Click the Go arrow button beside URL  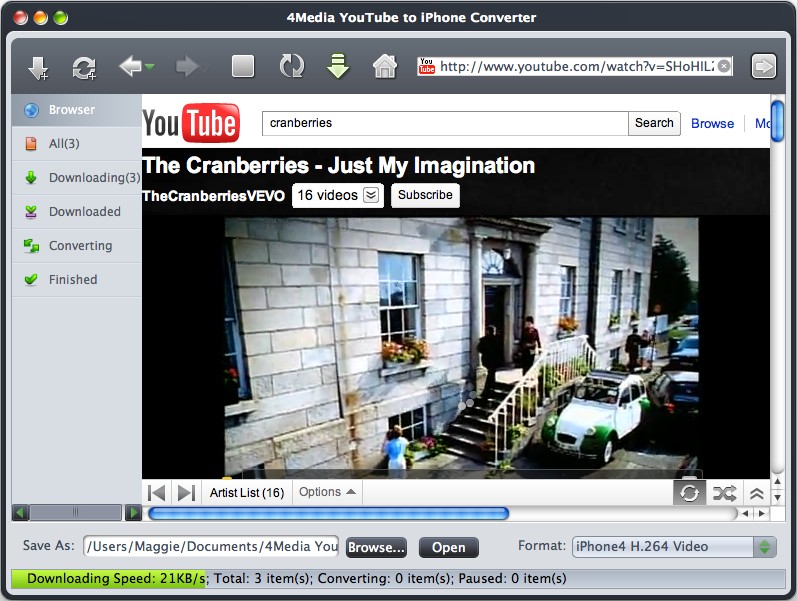pos(763,67)
